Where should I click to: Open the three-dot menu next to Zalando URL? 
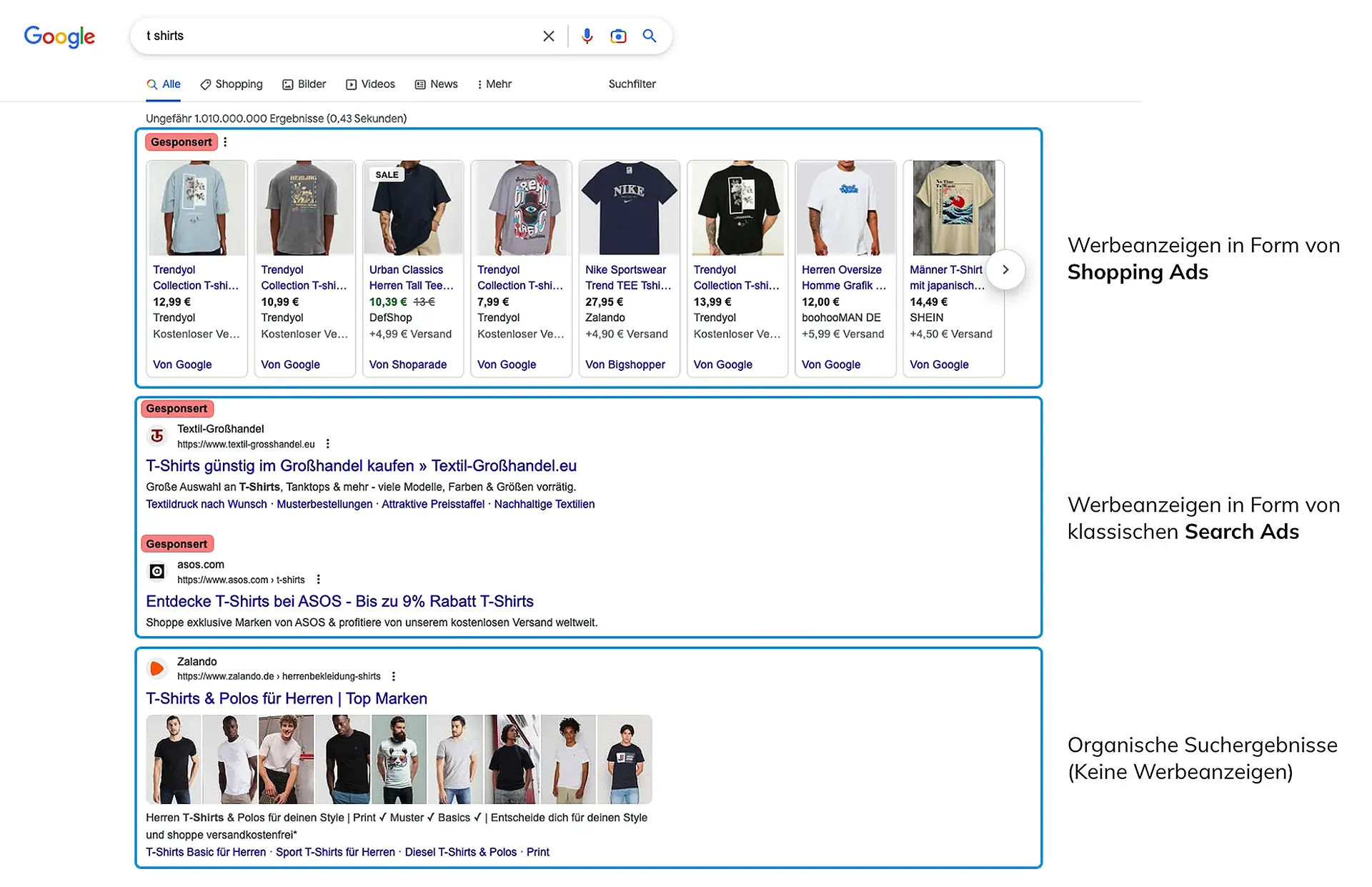(x=394, y=675)
